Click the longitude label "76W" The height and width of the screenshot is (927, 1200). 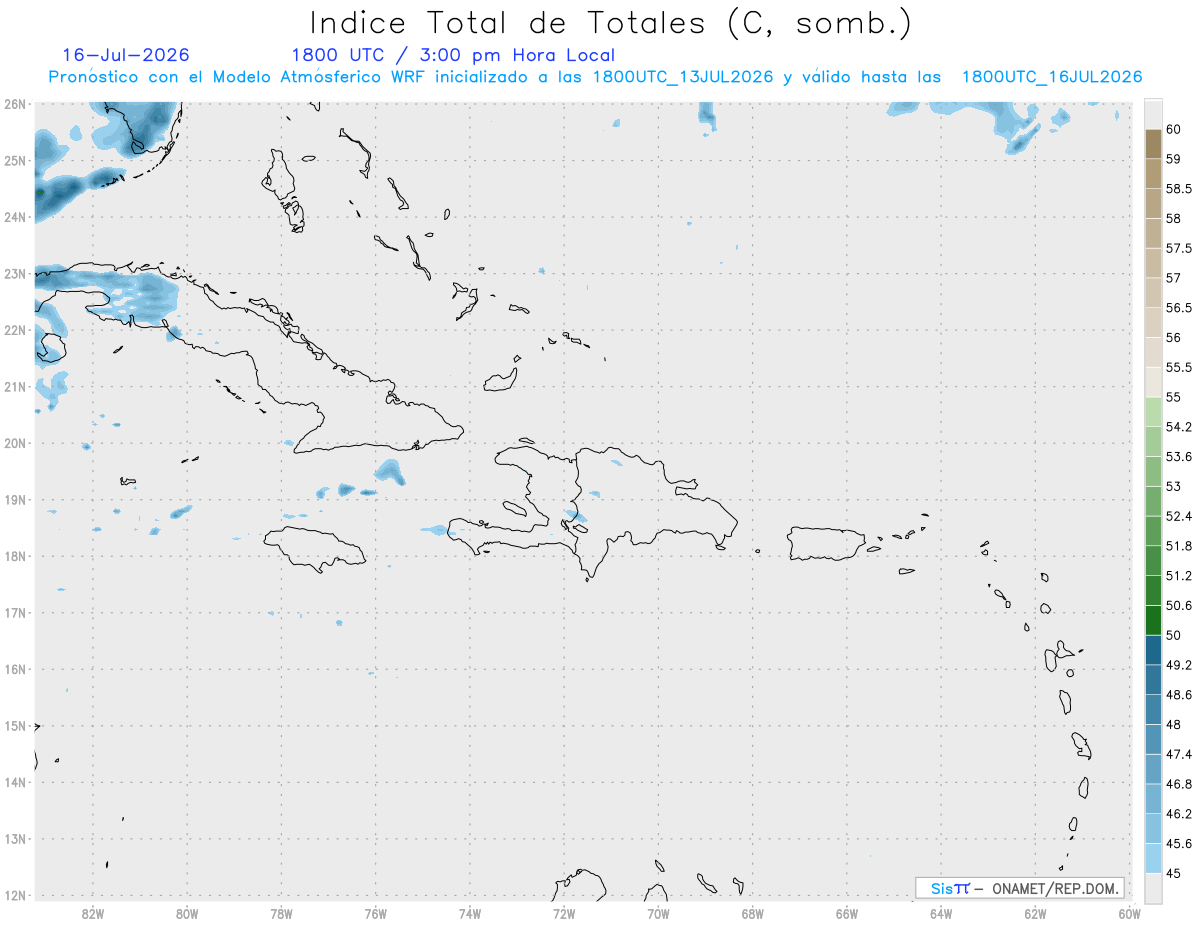click(375, 914)
